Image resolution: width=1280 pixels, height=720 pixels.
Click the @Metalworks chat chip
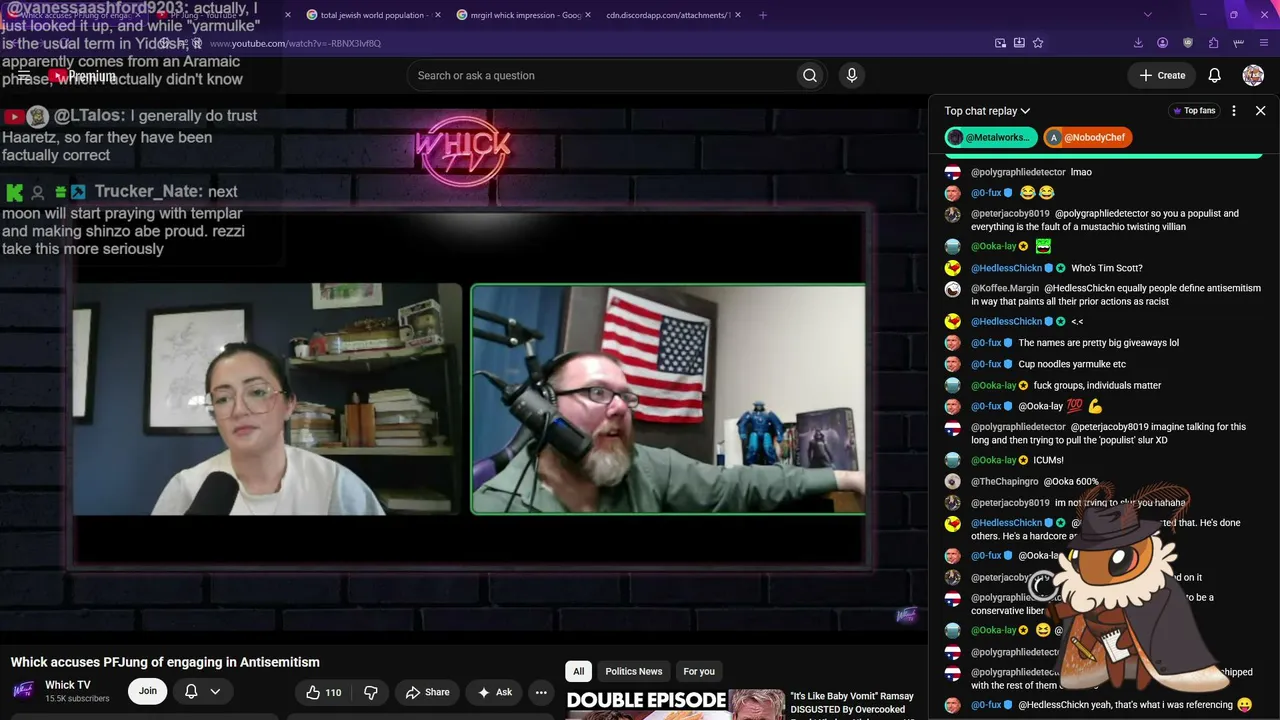991,137
